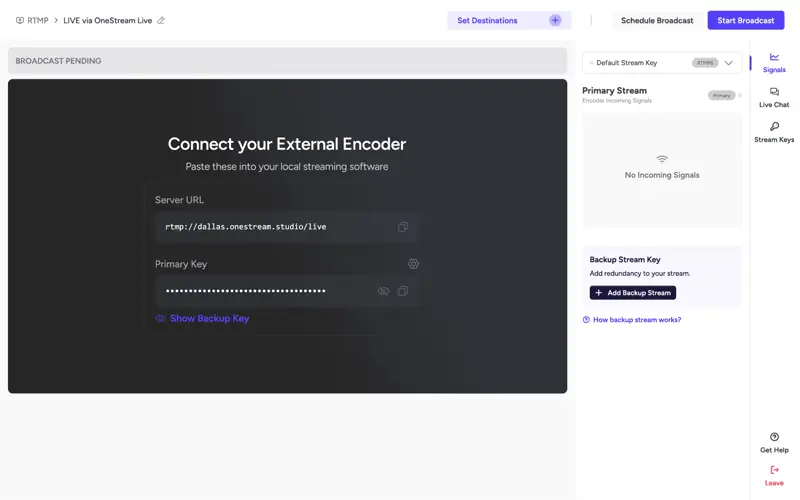Click the edit pencil icon beside broadcast title

161,20
